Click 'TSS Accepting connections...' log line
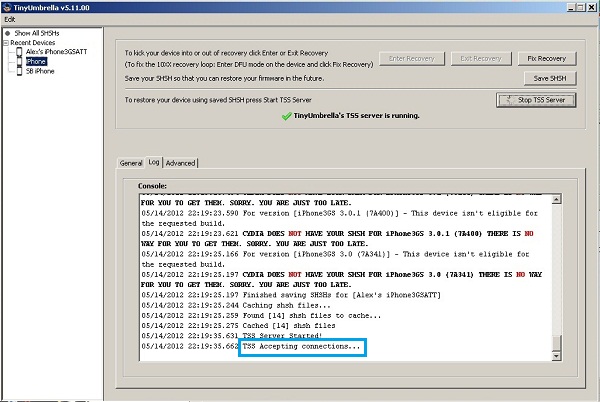 coord(302,347)
